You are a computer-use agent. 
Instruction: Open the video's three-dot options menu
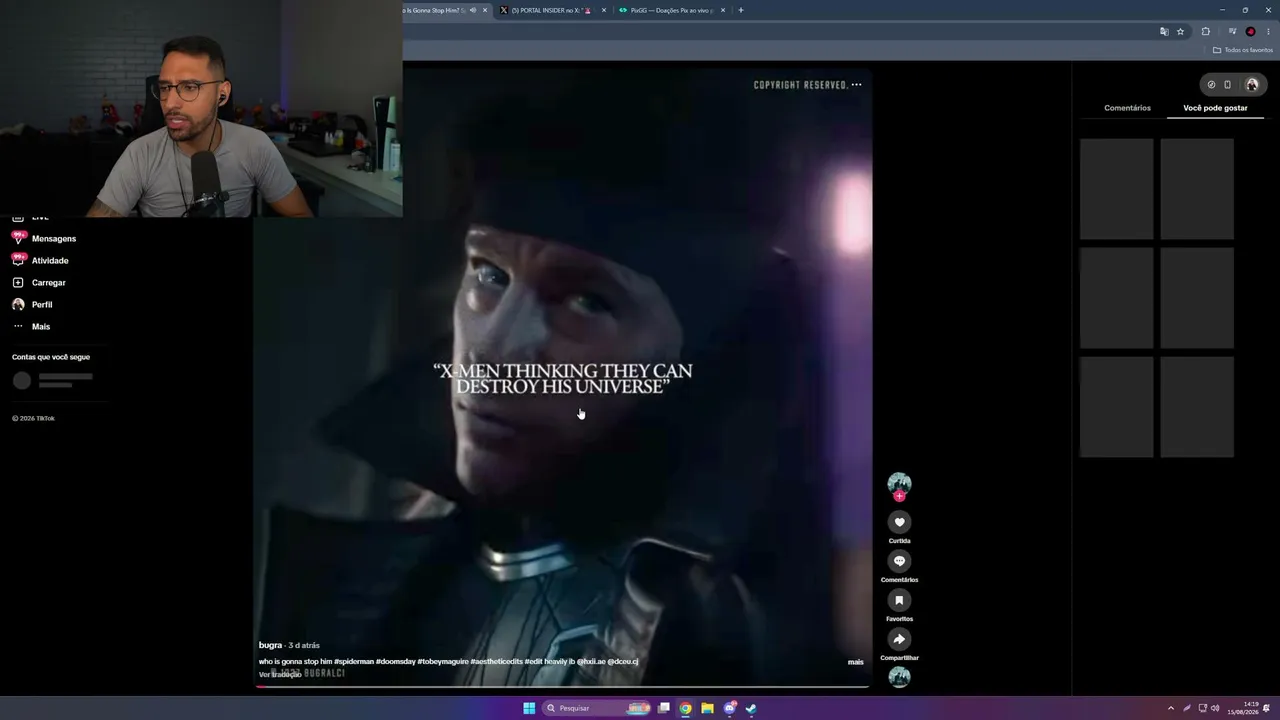coord(856,85)
